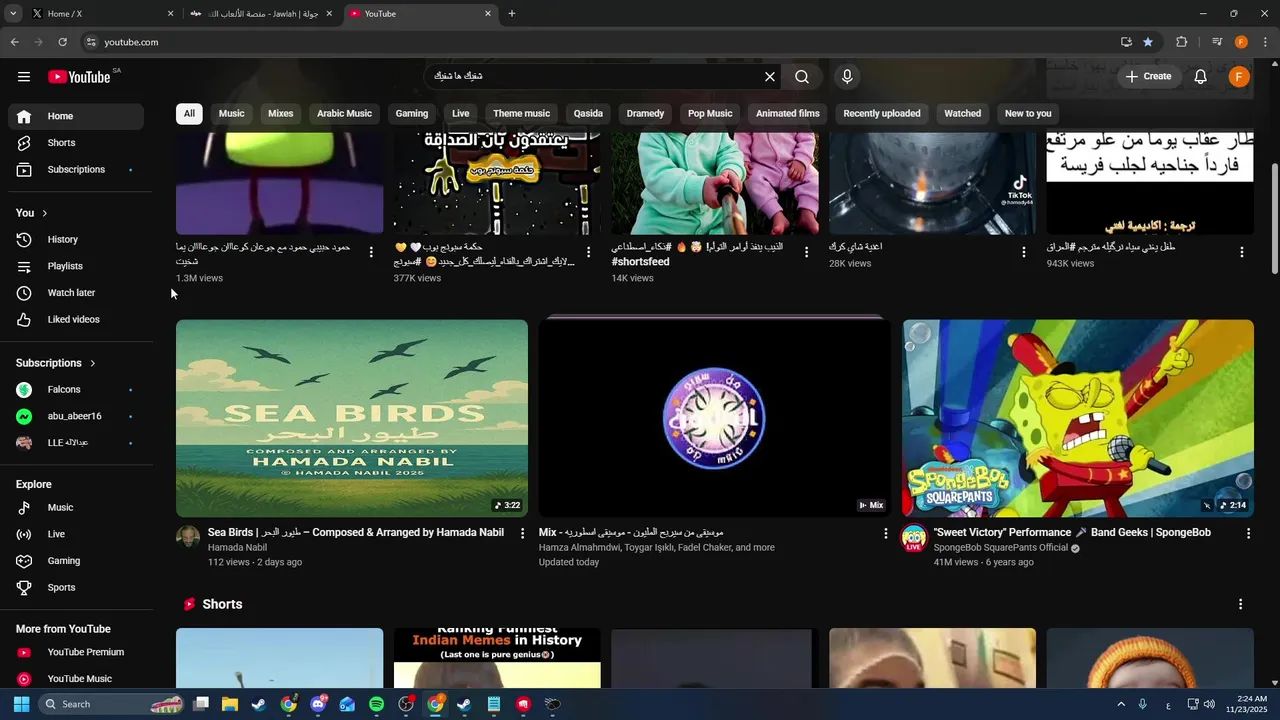Open Falcons channel subscription
This screenshot has width=1280, height=720.
pyautogui.click(x=76, y=390)
